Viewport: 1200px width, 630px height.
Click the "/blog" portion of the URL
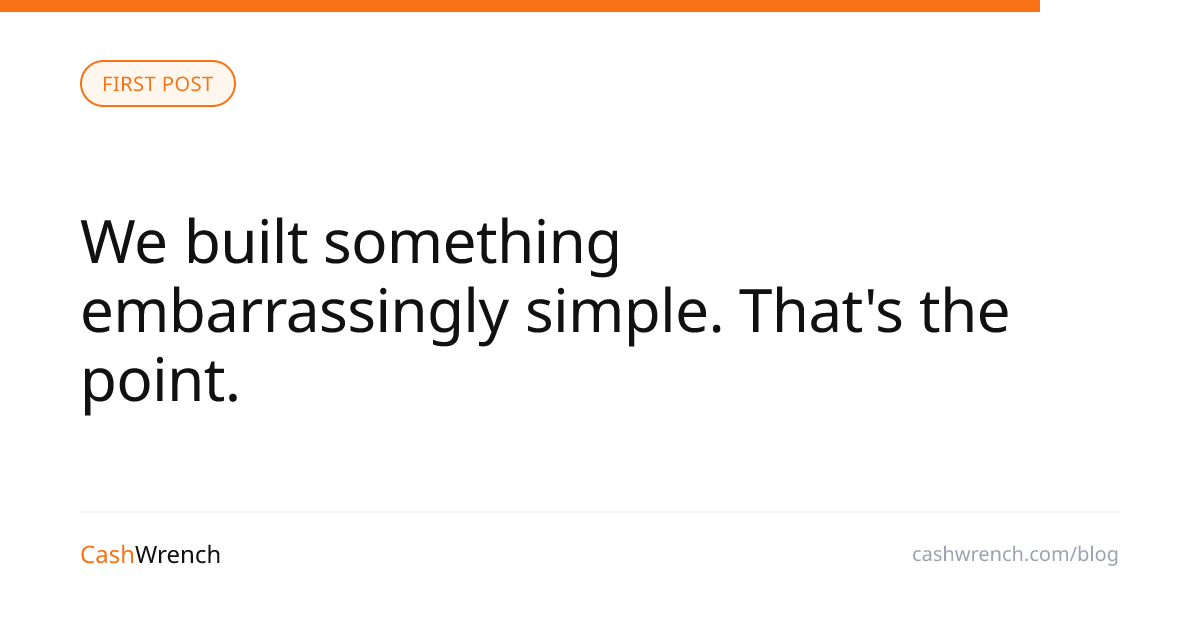[1095, 554]
